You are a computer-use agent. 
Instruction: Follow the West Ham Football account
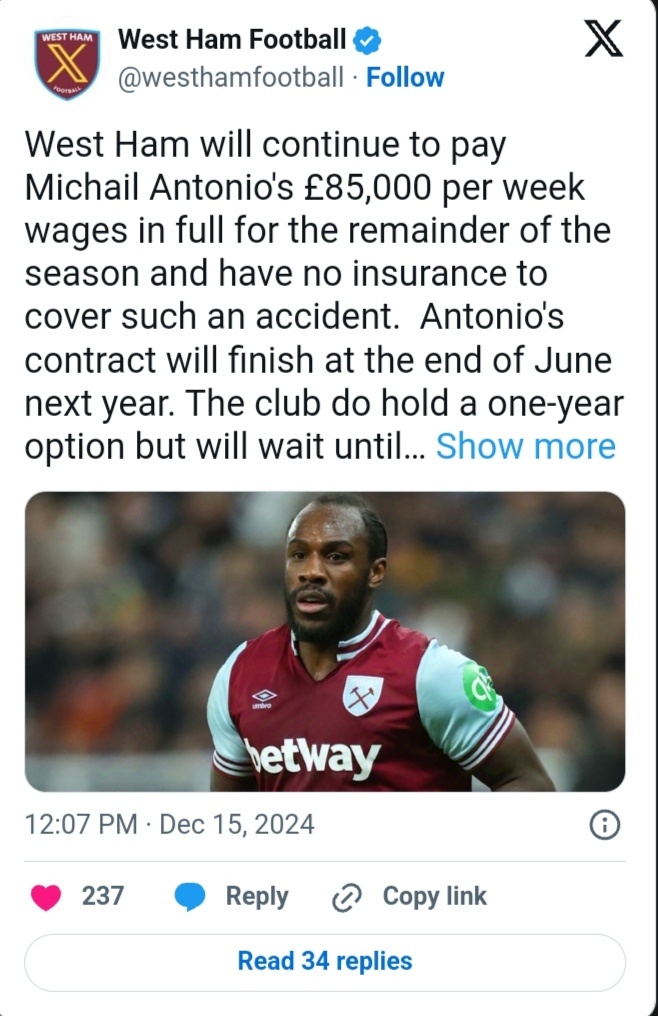point(405,77)
